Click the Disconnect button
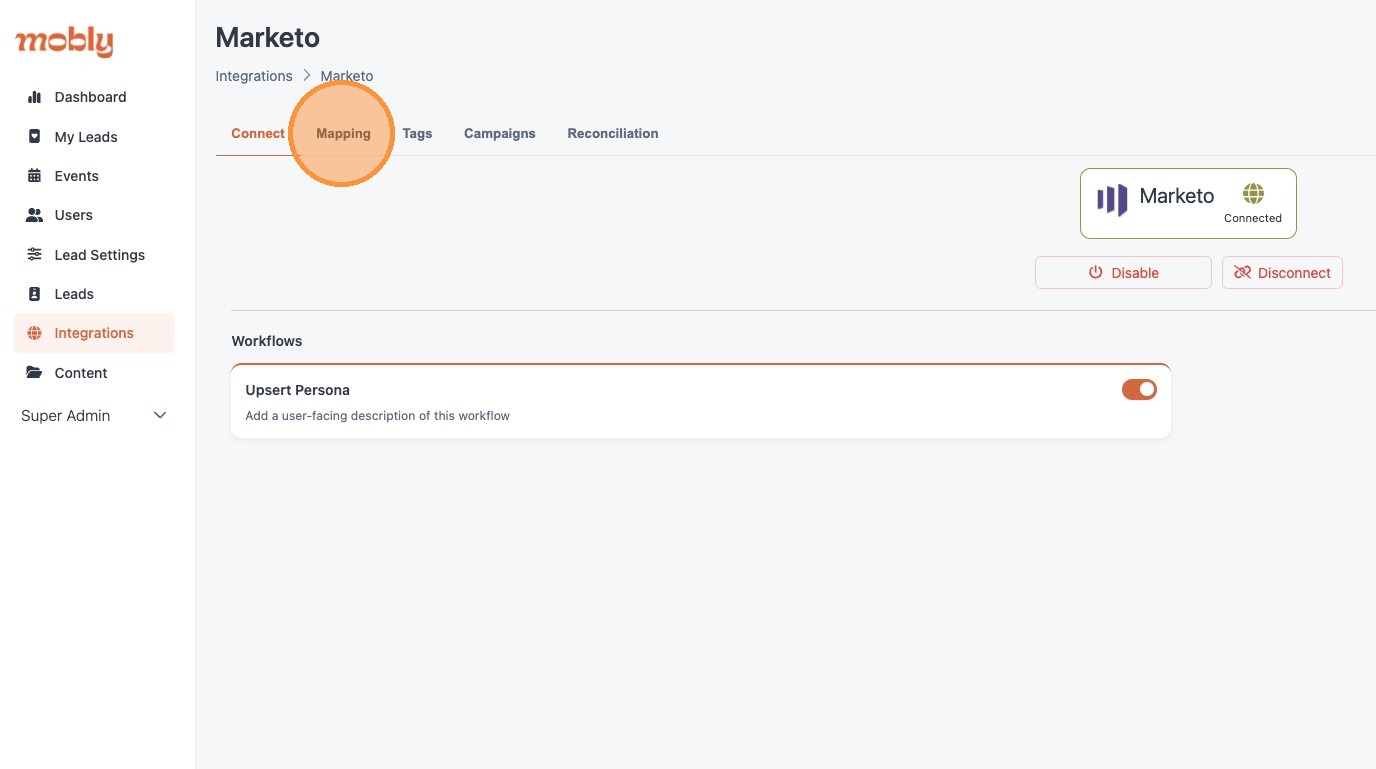The height and width of the screenshot is (769, 1376). [1282, 273]
